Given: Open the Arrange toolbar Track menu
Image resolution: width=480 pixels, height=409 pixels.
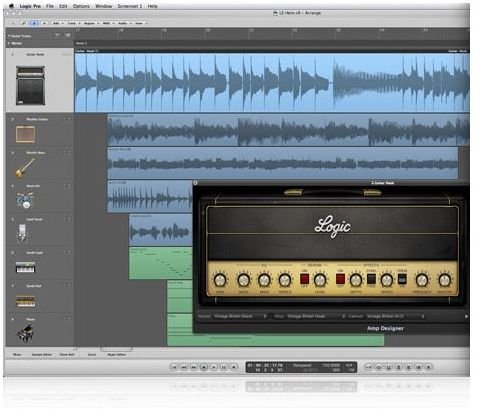Looking at the screenshot, I should coord(73,23).
